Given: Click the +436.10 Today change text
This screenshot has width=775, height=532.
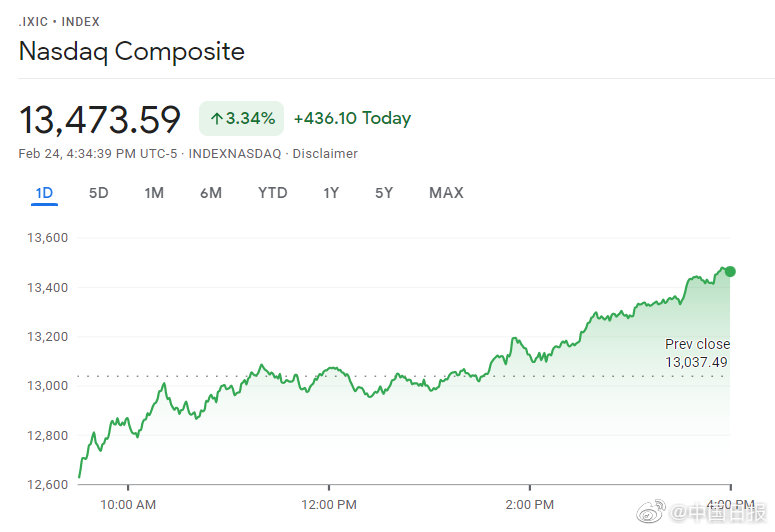Looking at the screenshot, I should [352, 118].
